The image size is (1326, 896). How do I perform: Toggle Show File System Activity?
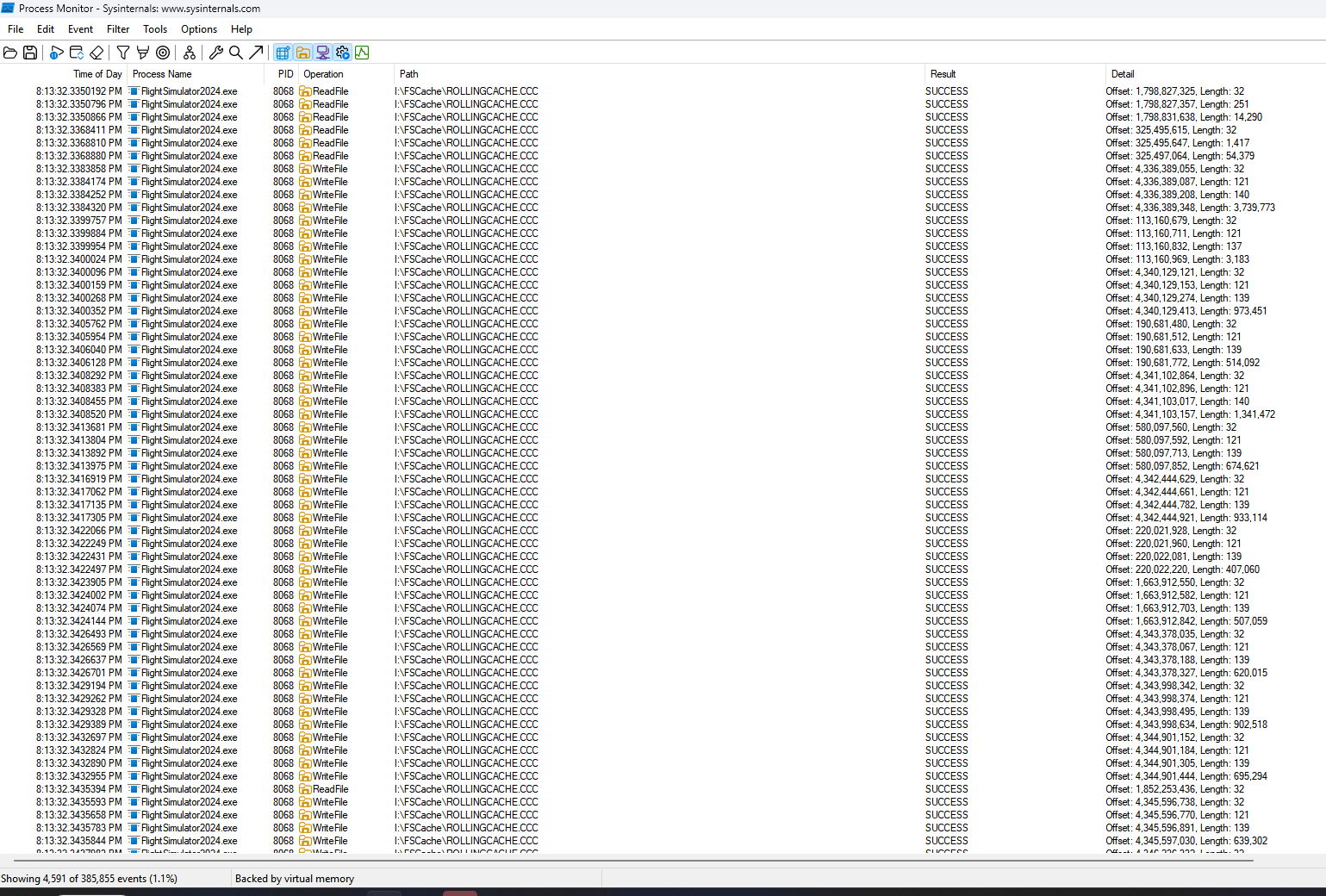(x=302, y=53)
